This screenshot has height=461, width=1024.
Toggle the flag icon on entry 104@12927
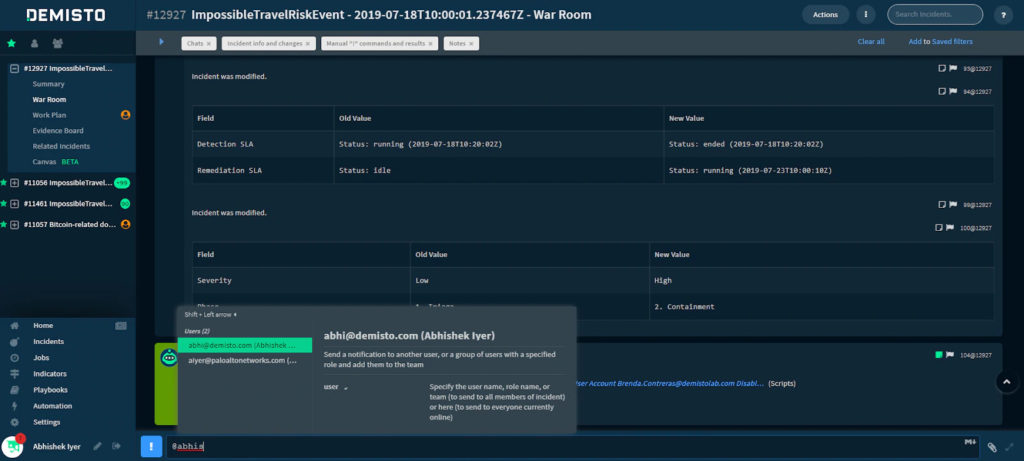click(950, 355)
